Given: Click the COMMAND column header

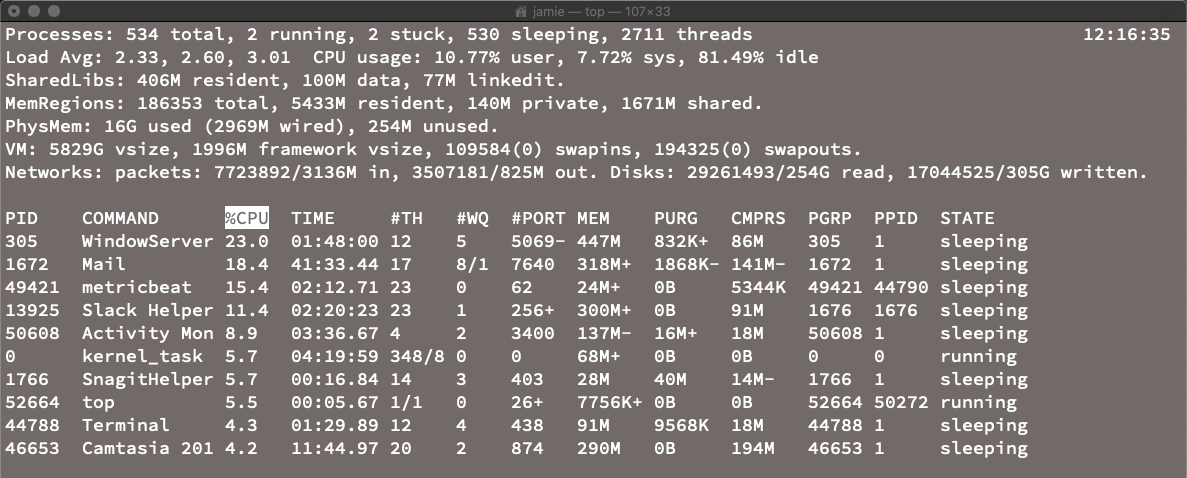Looking at the screenshot, I should click(x=120, y=218).
